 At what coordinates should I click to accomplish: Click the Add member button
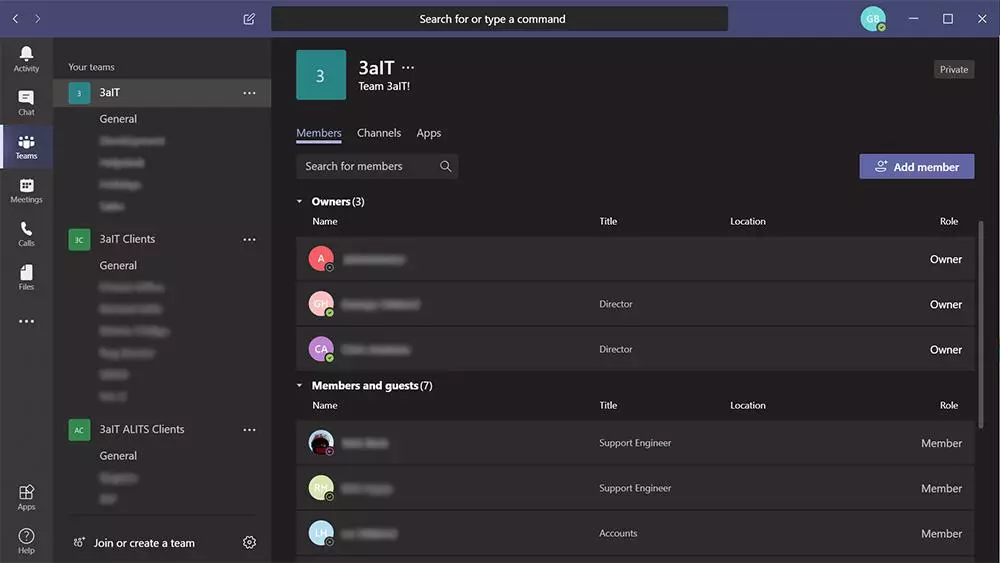[x=916, y=166]
